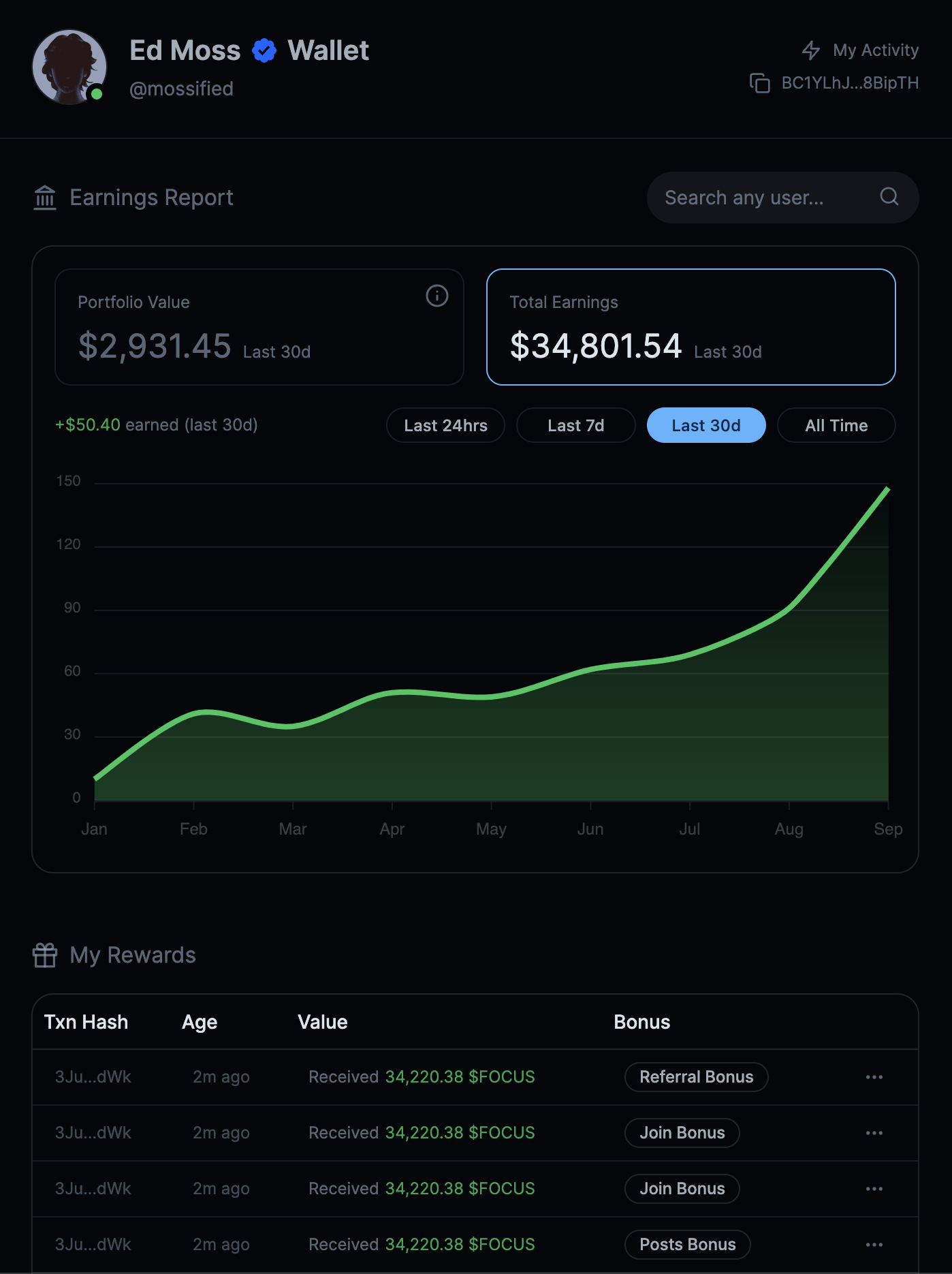Select the Last 7d time range
The width and height of the screenshot is (952, 1274).
click(x=575, y=426)
